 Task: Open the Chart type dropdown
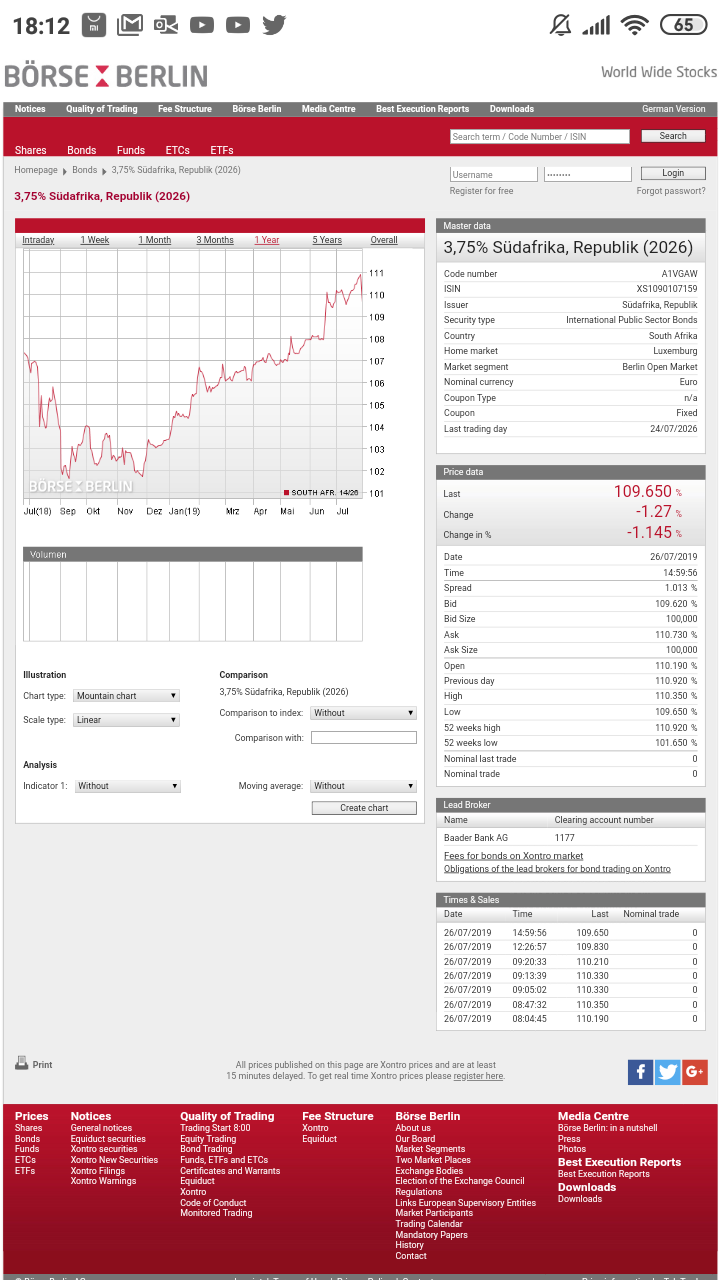coord(127,696)
